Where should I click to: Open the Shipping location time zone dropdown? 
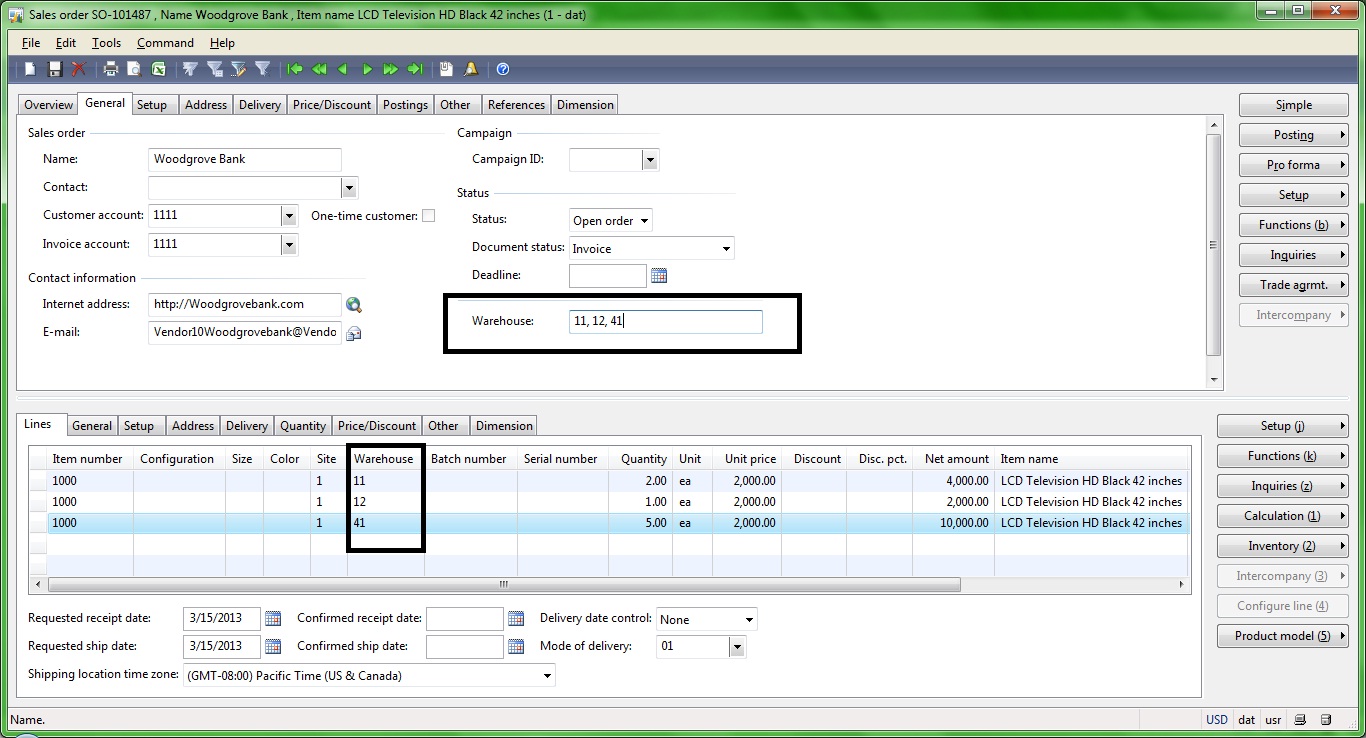click(x=546, y=675)
